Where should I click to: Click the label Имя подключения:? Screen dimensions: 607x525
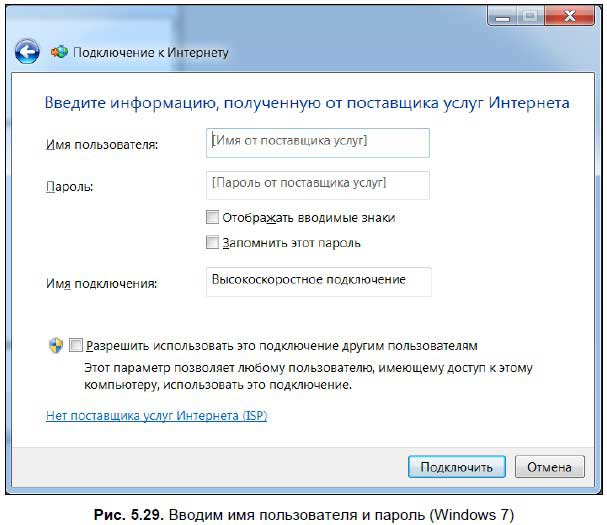[x=101, y=283]
